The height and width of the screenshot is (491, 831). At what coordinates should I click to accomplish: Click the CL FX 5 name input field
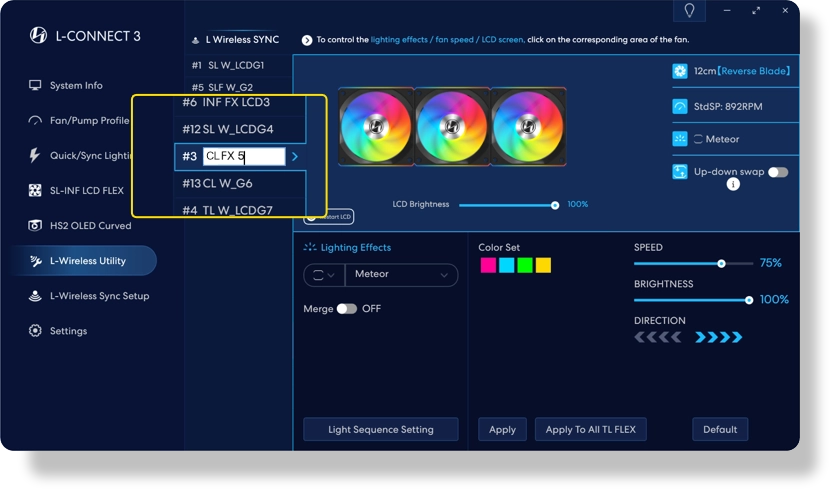pos(244,156)
